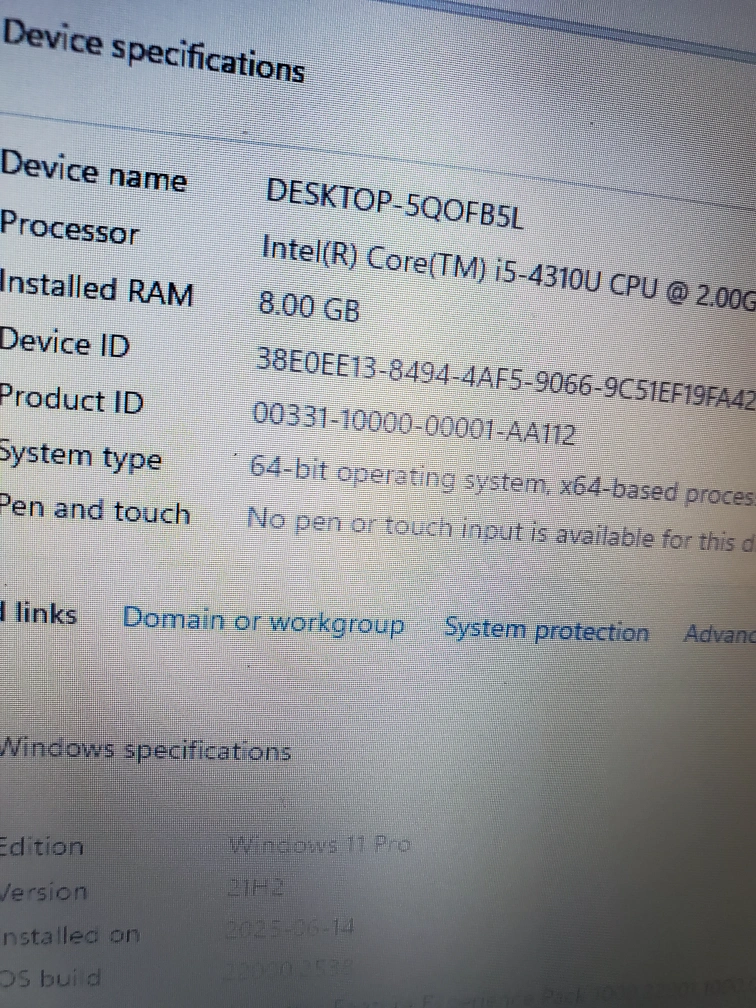Screen dimensions: 756x1008
Task: Click the Processor label
Action: coord(69,228)
